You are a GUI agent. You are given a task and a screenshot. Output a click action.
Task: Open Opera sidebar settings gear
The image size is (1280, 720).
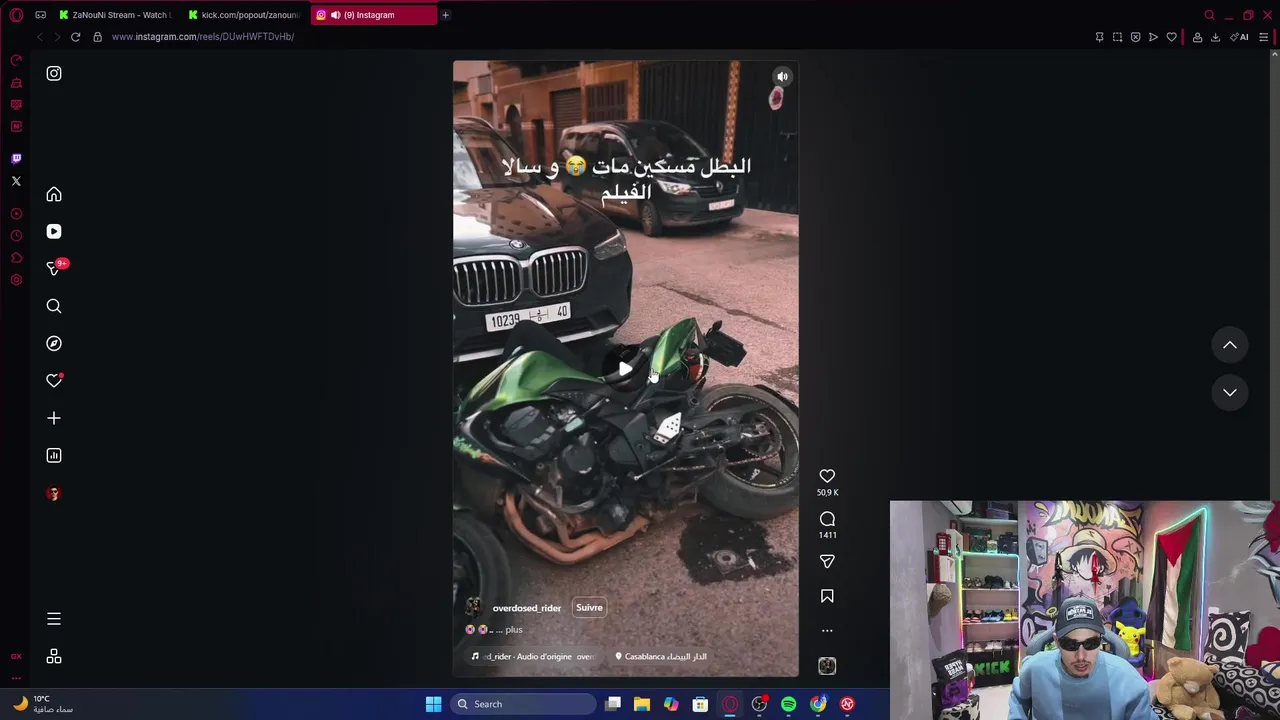(x=16, y=280)
